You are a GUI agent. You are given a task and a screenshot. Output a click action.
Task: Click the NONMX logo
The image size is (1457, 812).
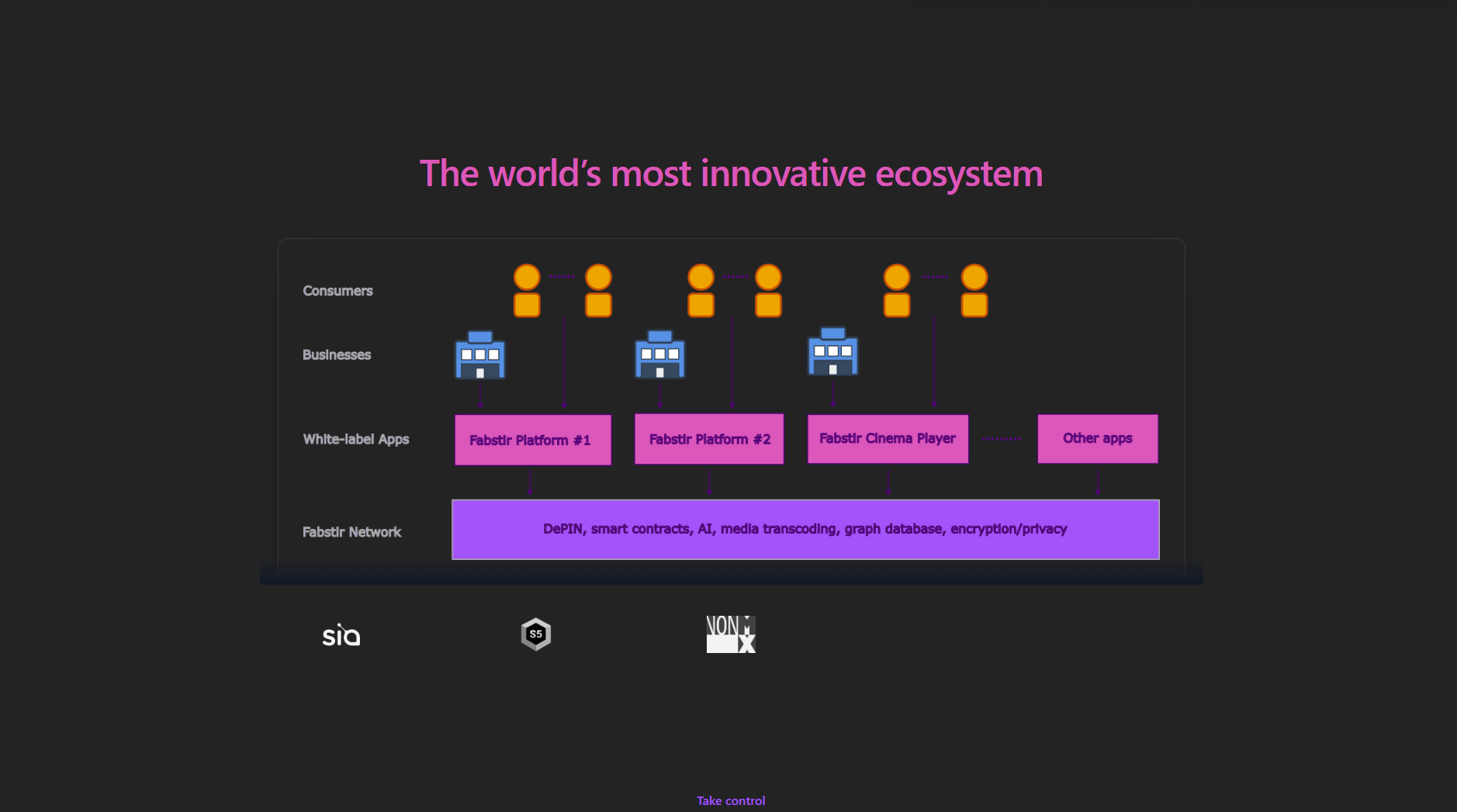tap(731, 634)
